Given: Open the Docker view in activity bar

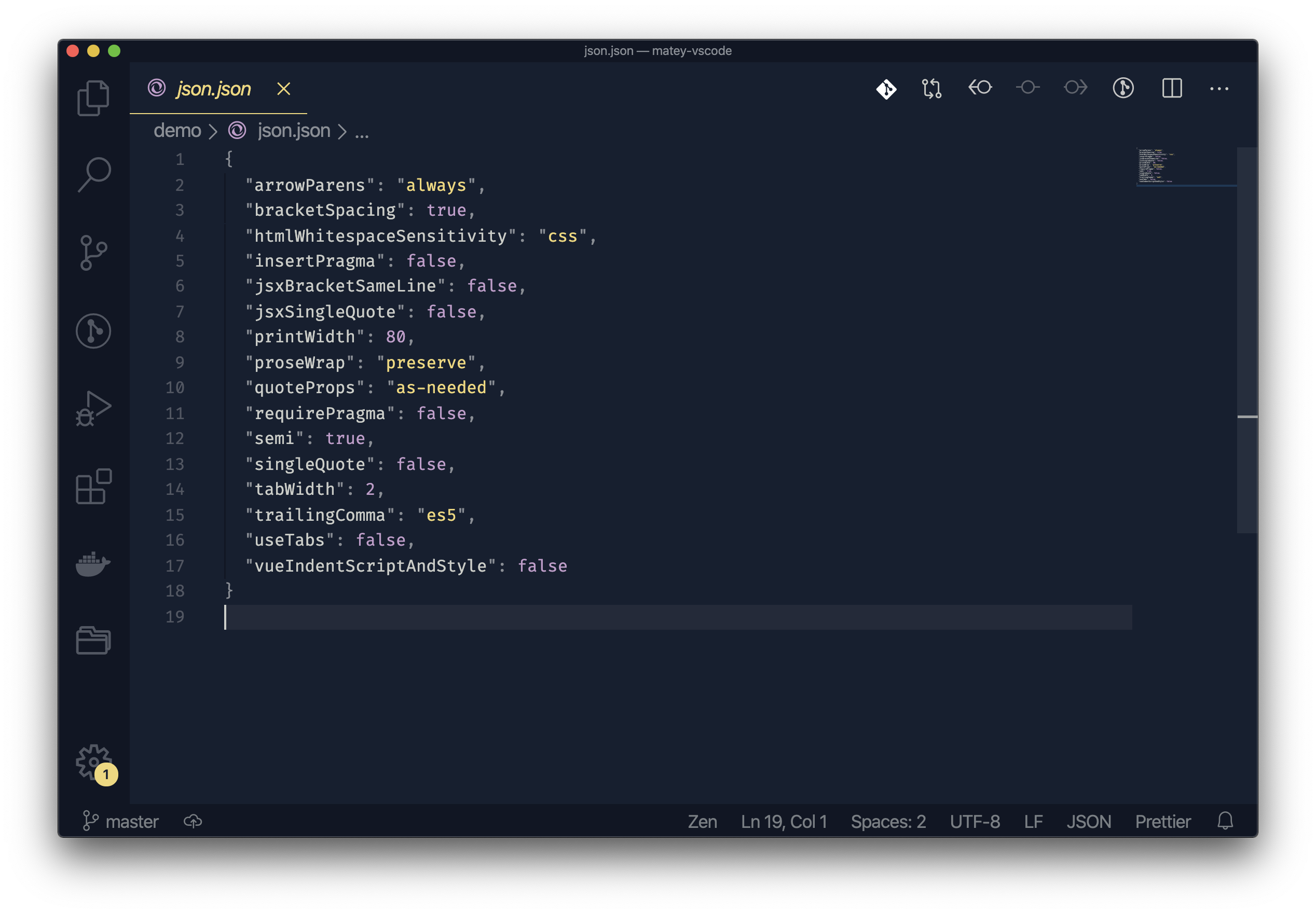Looking at the screenshot, I should pyautogui.click(x=93, y=564).
